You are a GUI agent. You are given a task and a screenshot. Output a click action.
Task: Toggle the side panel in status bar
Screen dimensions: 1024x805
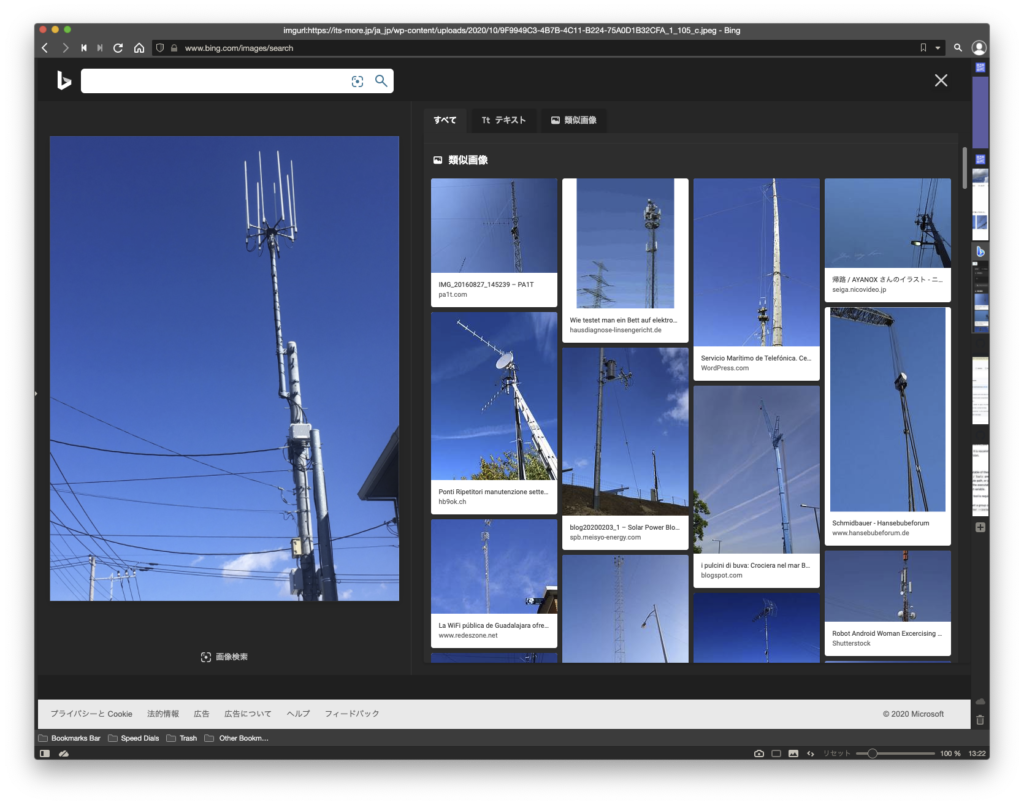44,753
